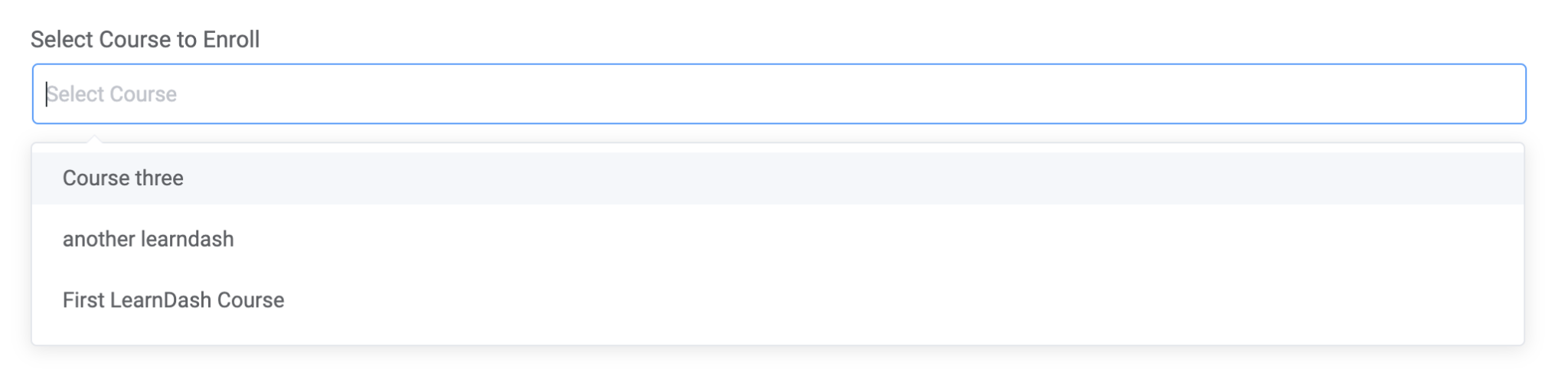
Task: Select First LearnDash Course for enrollment
Action: (x=173, y=300)
